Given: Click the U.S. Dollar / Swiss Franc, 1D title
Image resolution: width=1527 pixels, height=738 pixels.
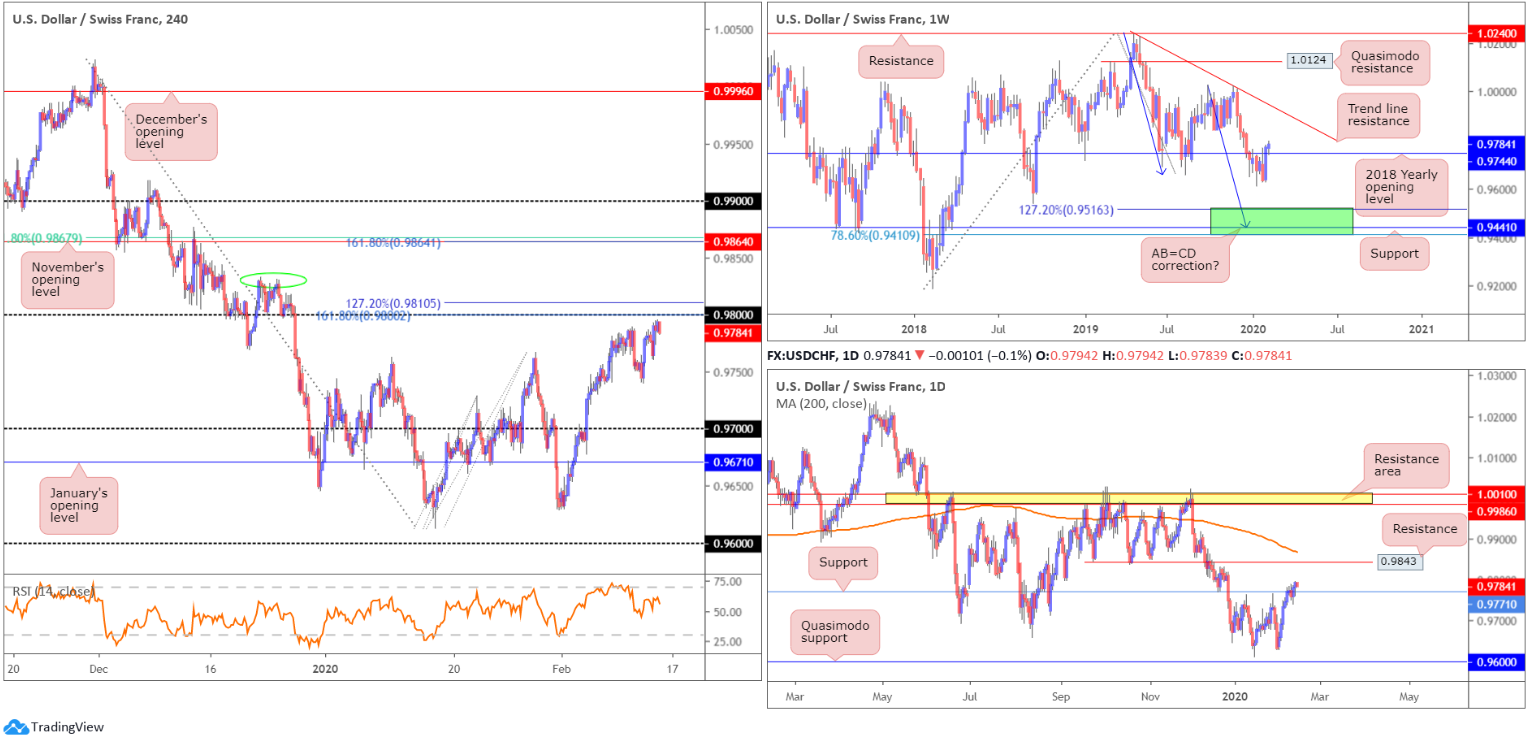Looking at the screenshot, I should click(x=859, y=386).
